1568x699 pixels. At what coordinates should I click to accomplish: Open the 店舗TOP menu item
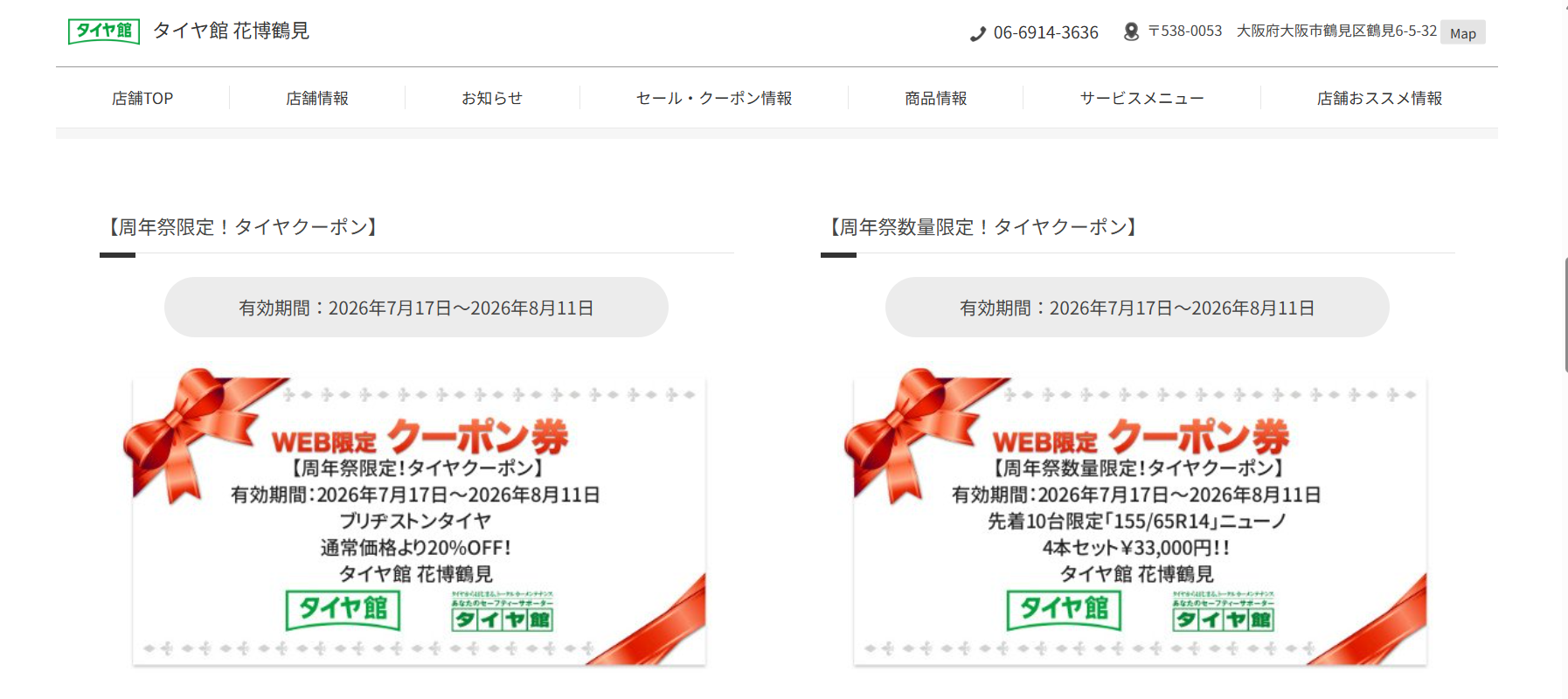[x=142, y=98]
